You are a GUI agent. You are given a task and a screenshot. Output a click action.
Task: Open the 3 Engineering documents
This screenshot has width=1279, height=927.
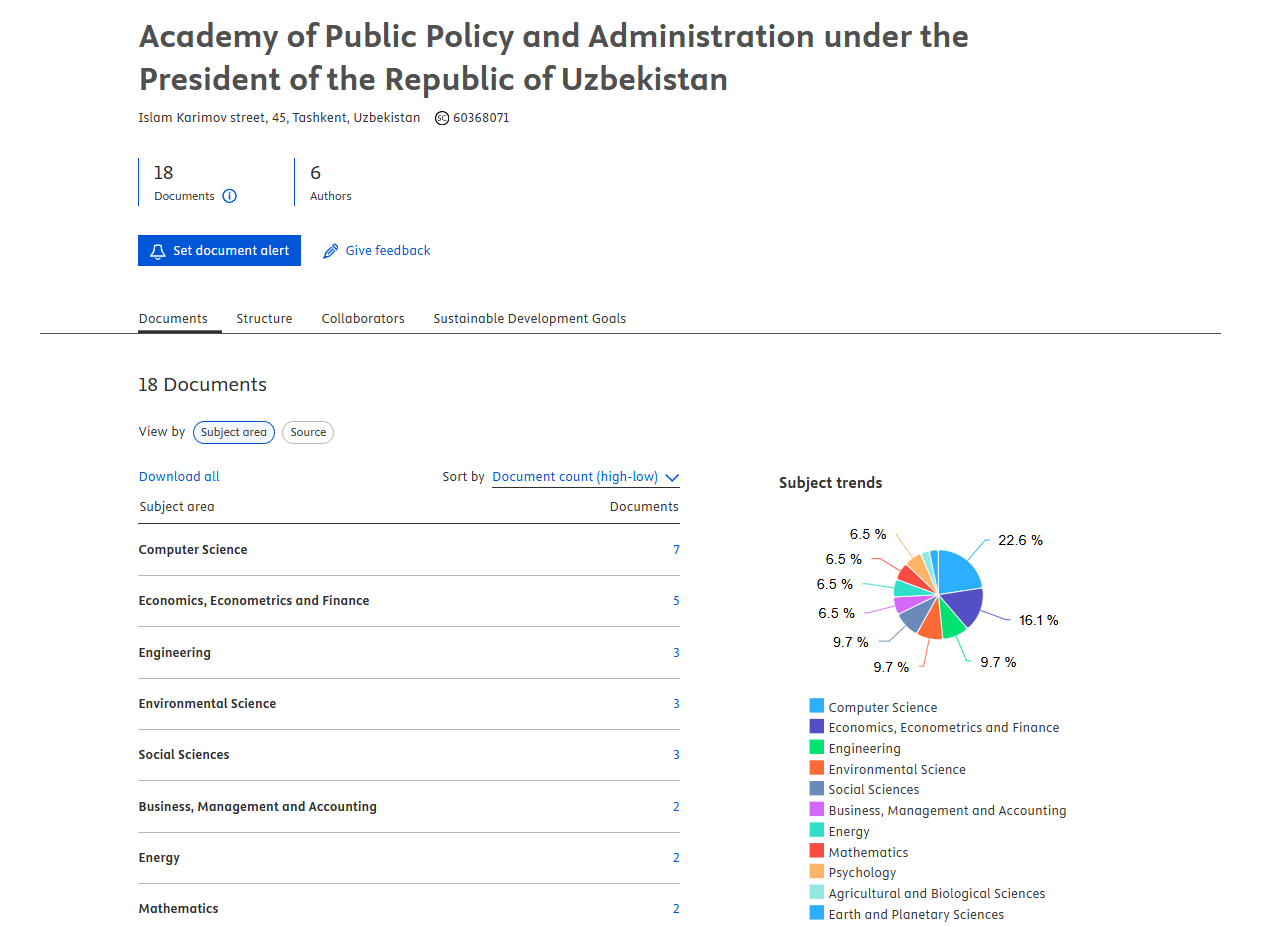[x=676, y=653]
